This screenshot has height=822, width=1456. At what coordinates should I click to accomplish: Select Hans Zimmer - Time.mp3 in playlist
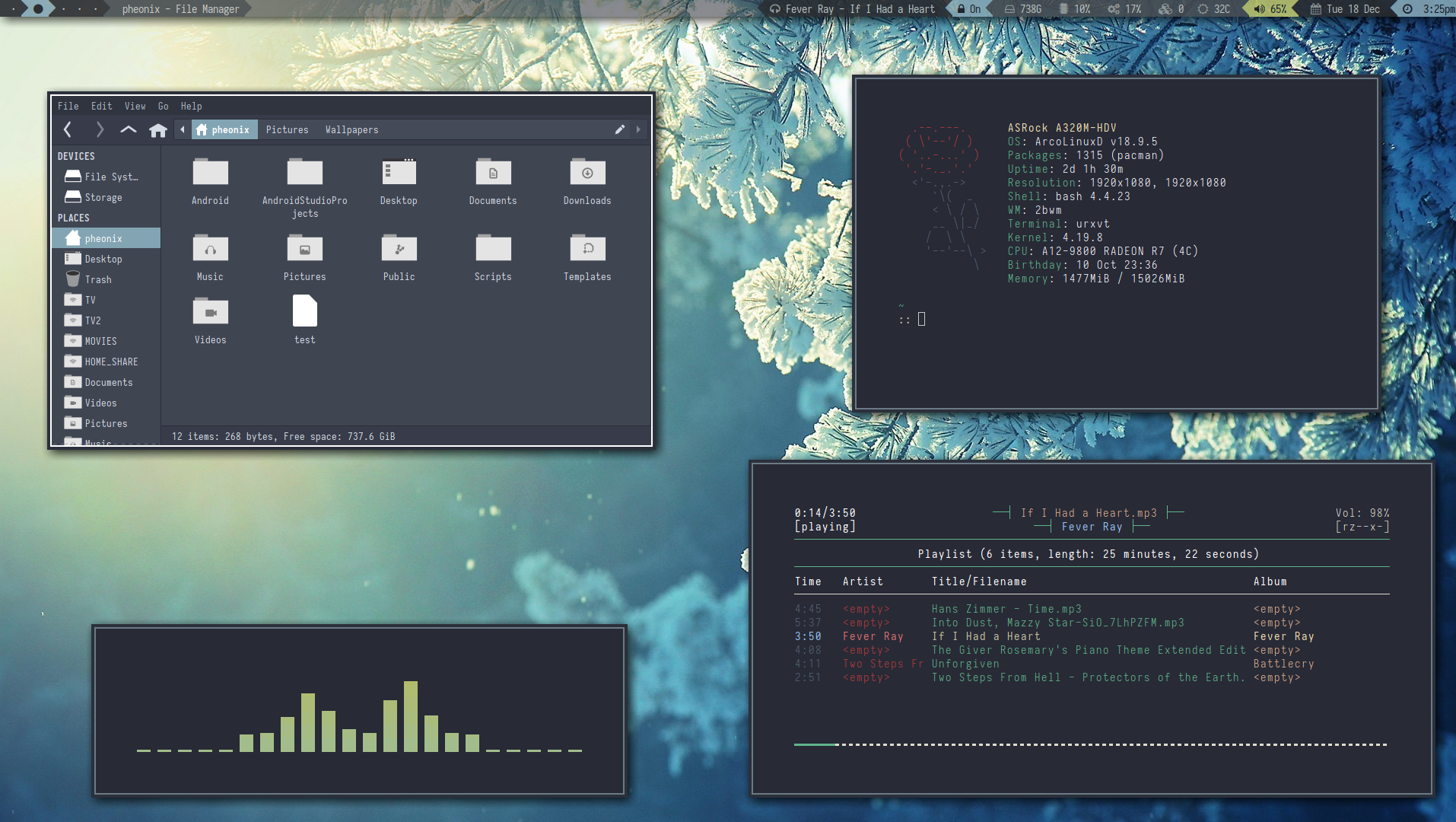(1091, 609)
